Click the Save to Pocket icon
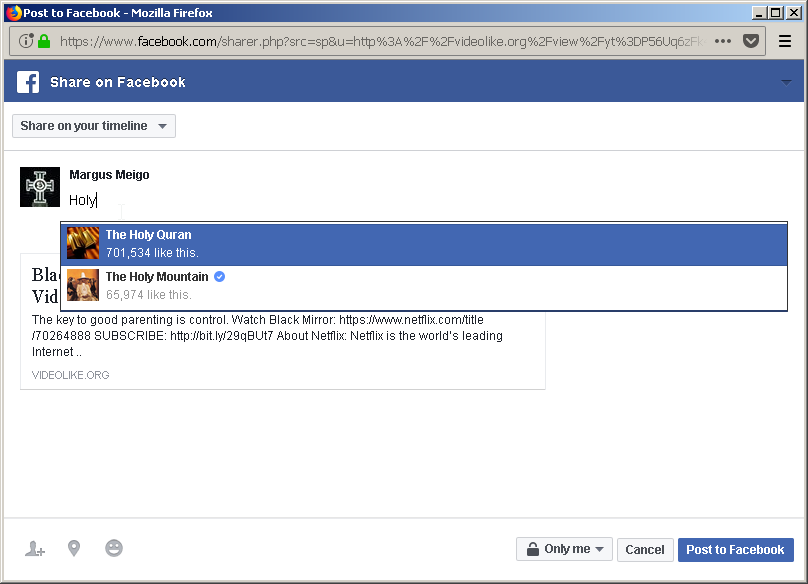The height and width of the screenshot is (584, 808). click(751, 41)
